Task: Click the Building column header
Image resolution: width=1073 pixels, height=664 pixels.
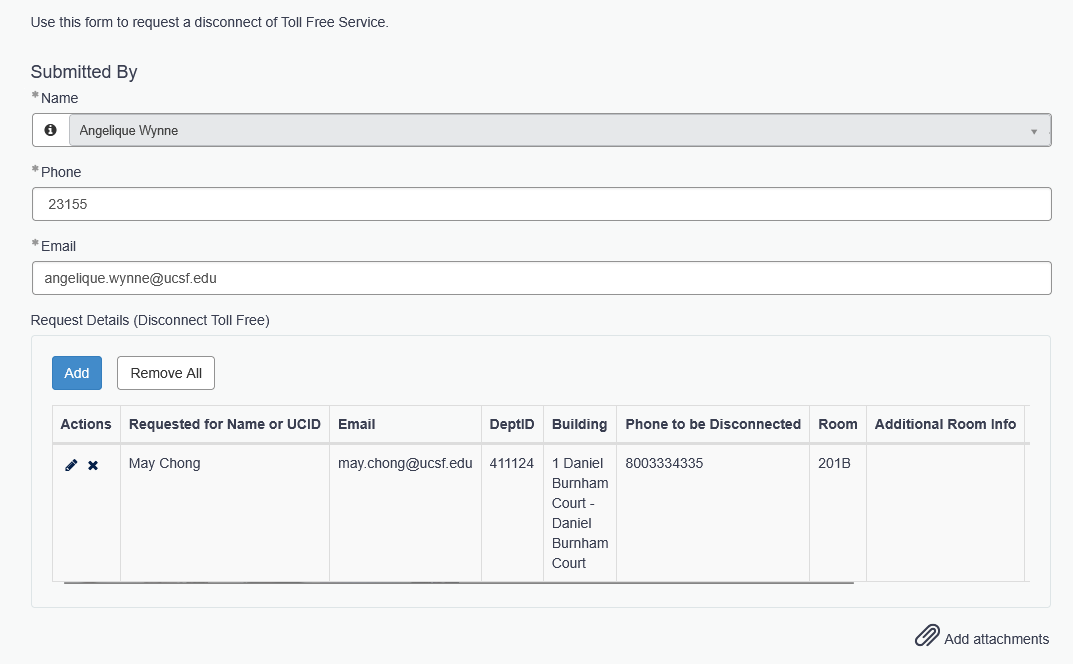Action: (x=579, y=424)
